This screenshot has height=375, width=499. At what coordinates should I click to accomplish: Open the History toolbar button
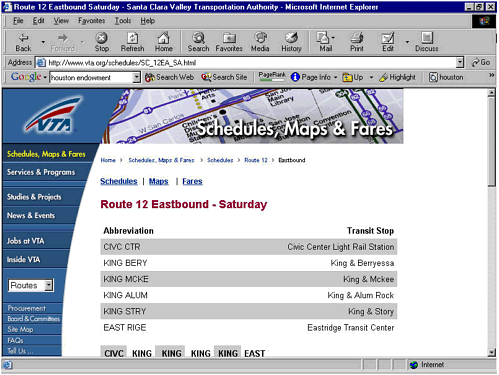click(x=291, y=42)
